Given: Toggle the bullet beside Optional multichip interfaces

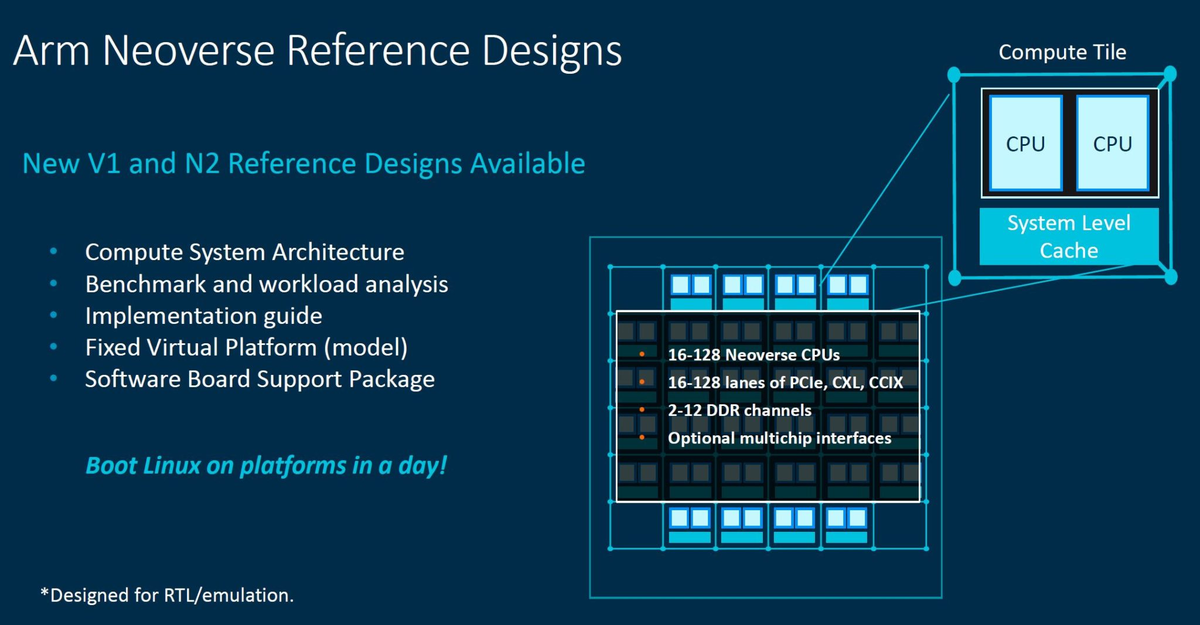Looking at the screenshot, I should click(641, 438).
